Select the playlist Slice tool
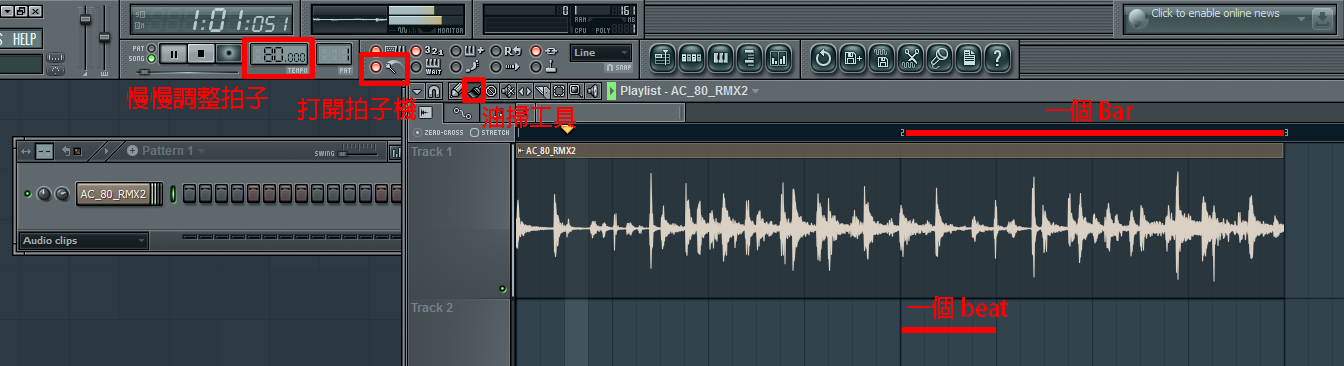1344x366 pixels. (543, 91)
